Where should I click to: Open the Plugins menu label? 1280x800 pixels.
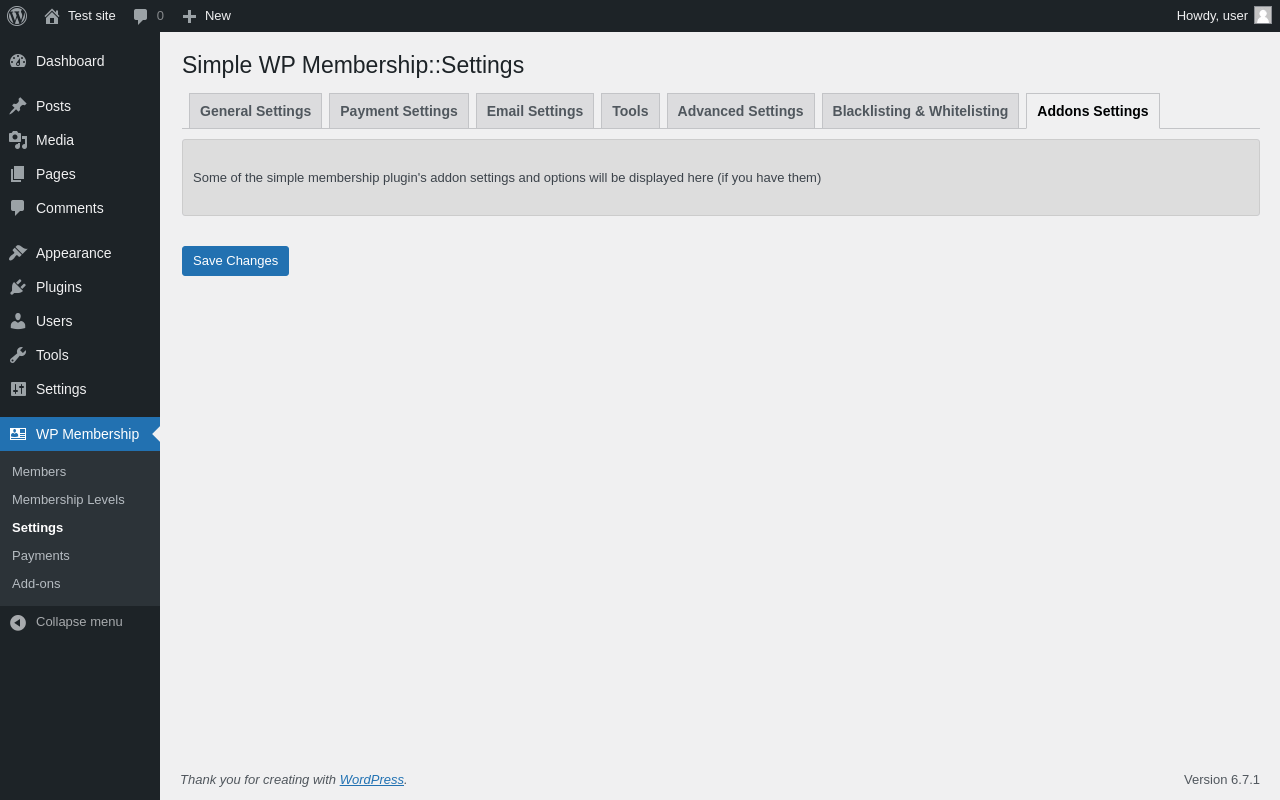59,287
